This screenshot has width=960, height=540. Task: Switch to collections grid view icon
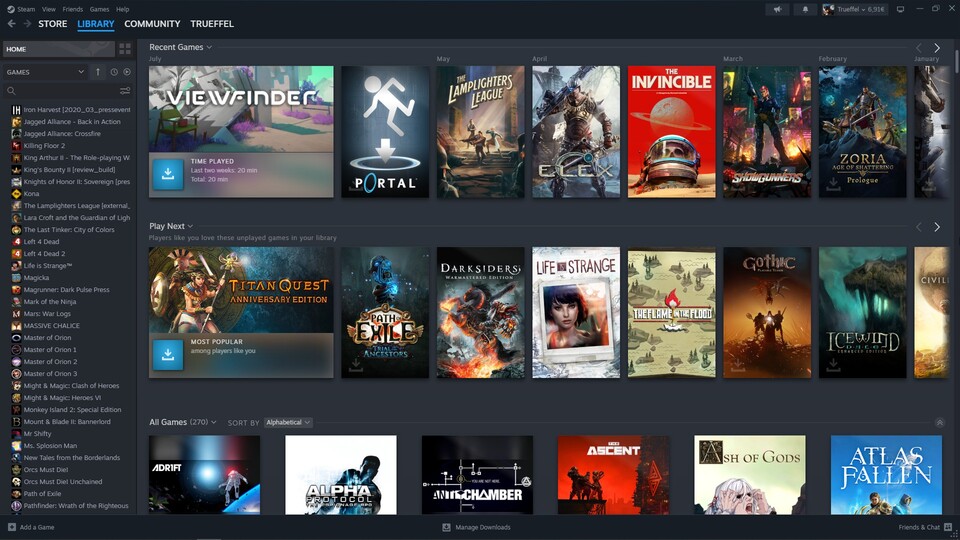coord(125,49)
